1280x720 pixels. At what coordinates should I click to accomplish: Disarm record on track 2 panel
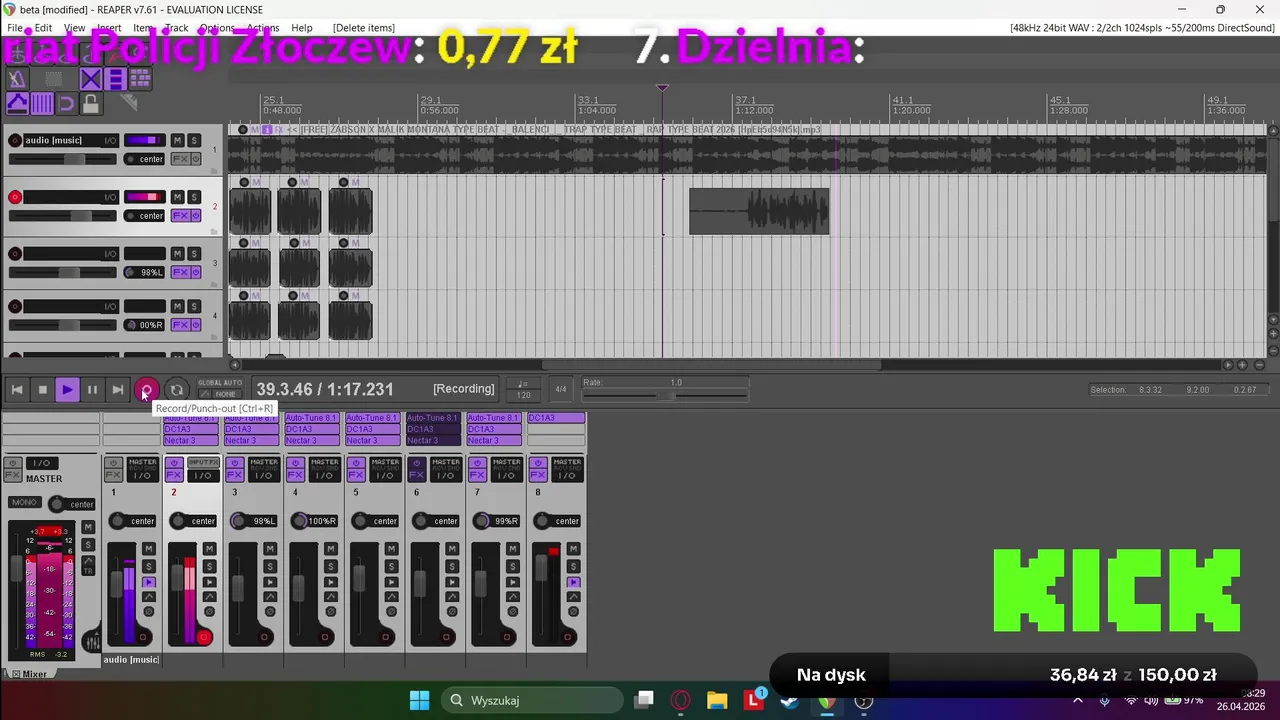click(15, 197)
